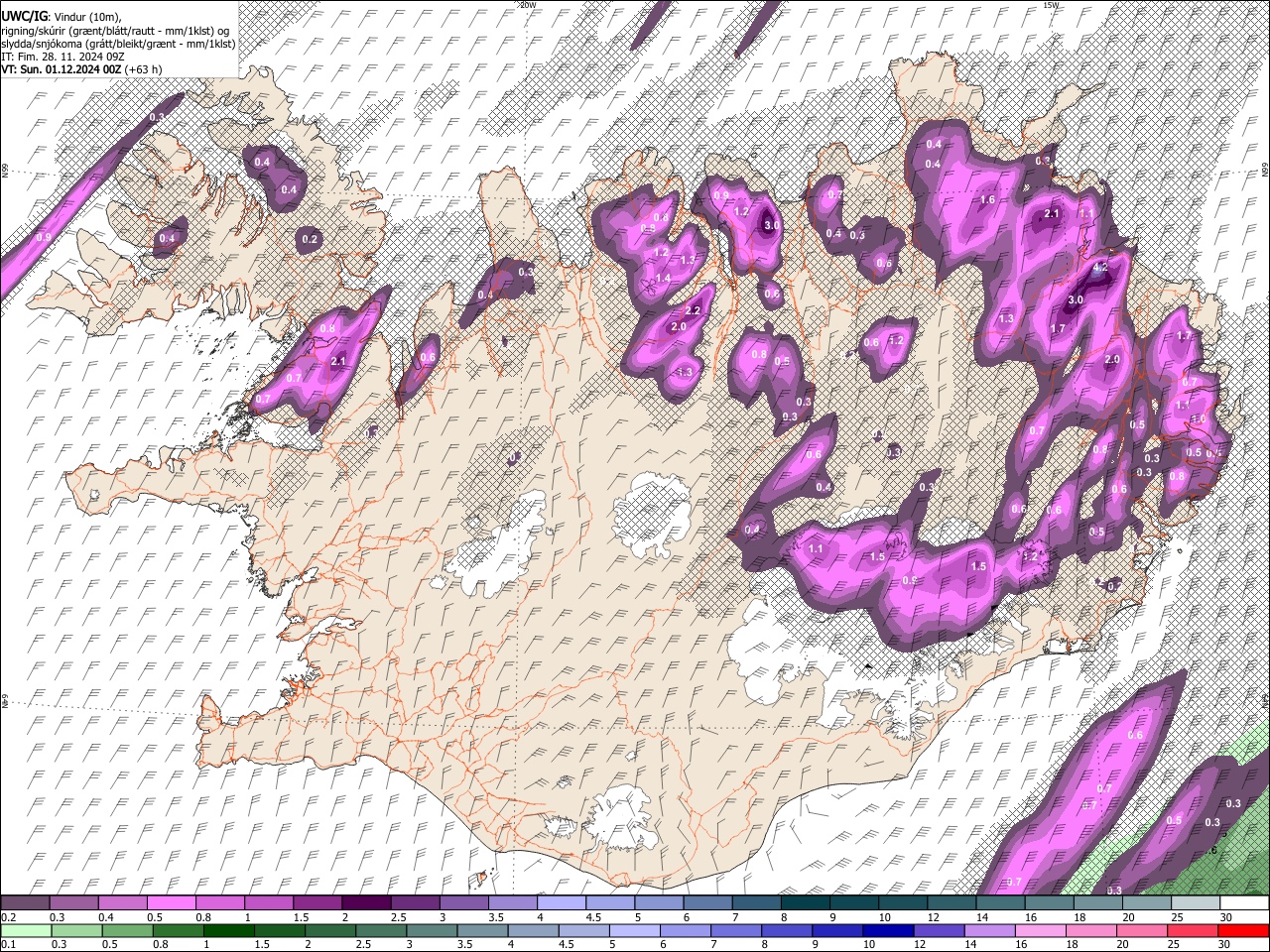Click the 'UWC/IG: Vindur (10m)' title text

pos(62,16)
